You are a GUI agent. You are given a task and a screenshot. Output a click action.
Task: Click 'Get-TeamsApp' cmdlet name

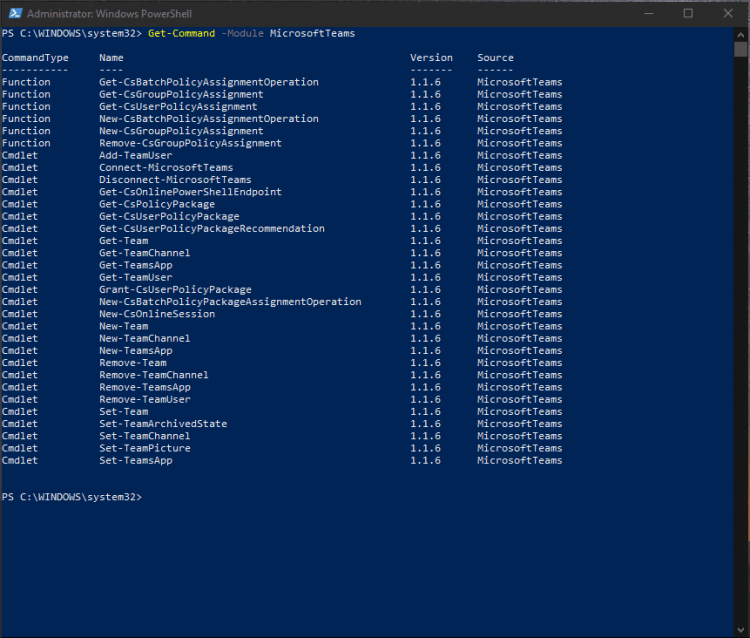click(136, 265)
